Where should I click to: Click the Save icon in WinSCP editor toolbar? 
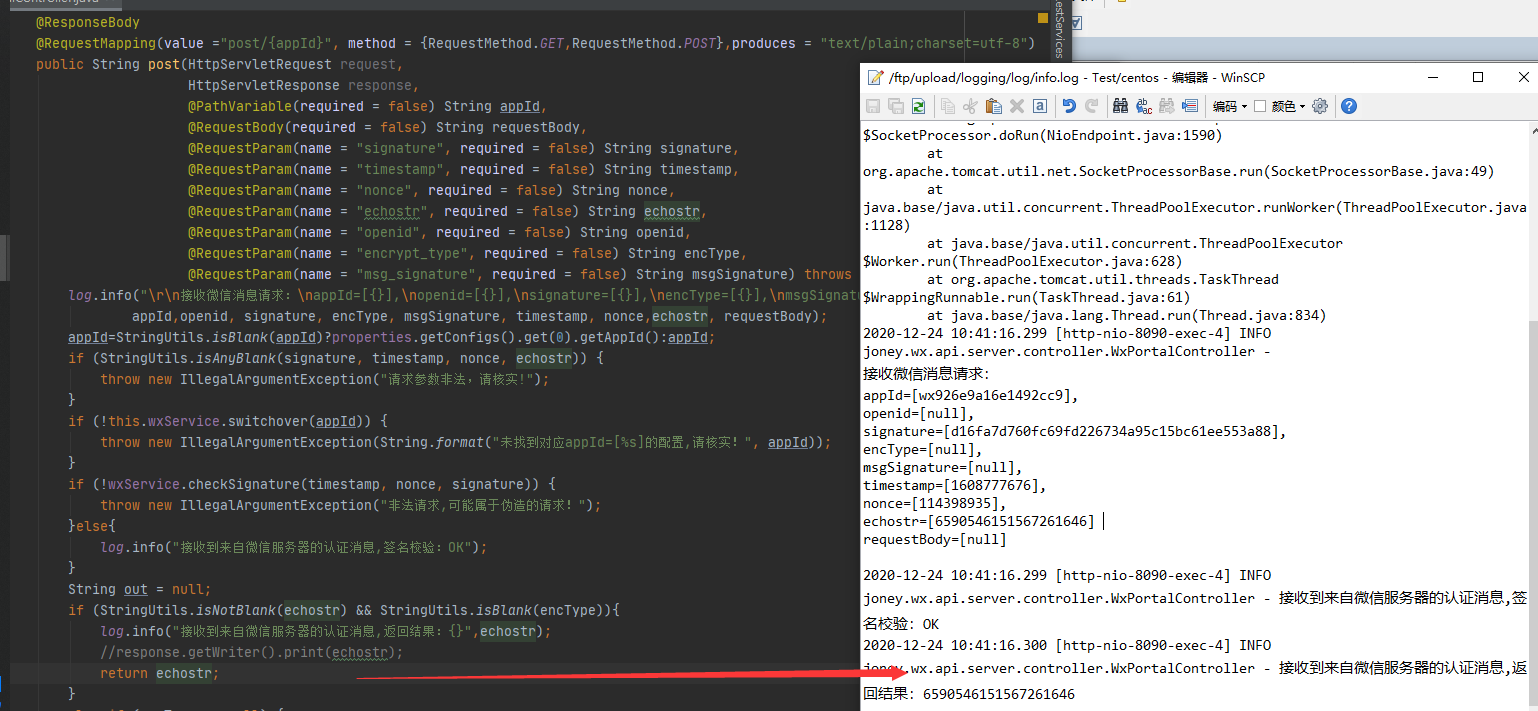click(873, 106)
